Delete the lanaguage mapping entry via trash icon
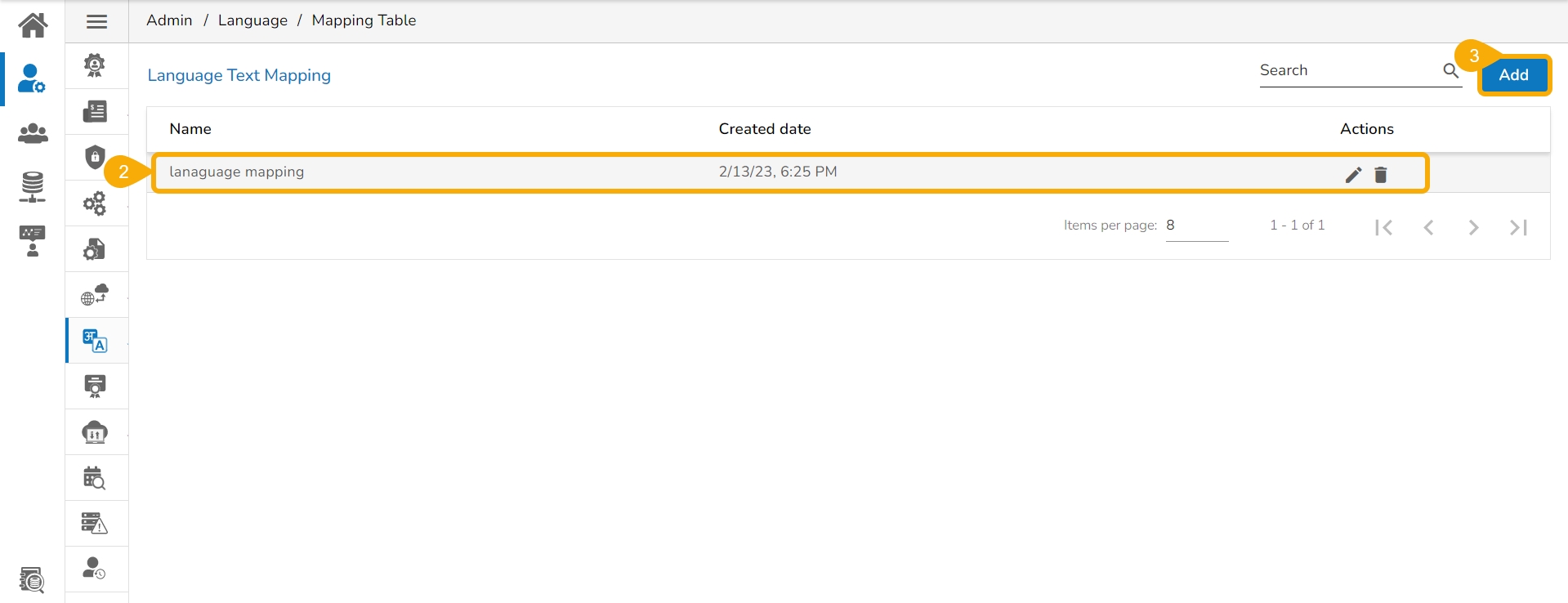This screenshot has width=1568, height=603. click(x=1381, y=174)
